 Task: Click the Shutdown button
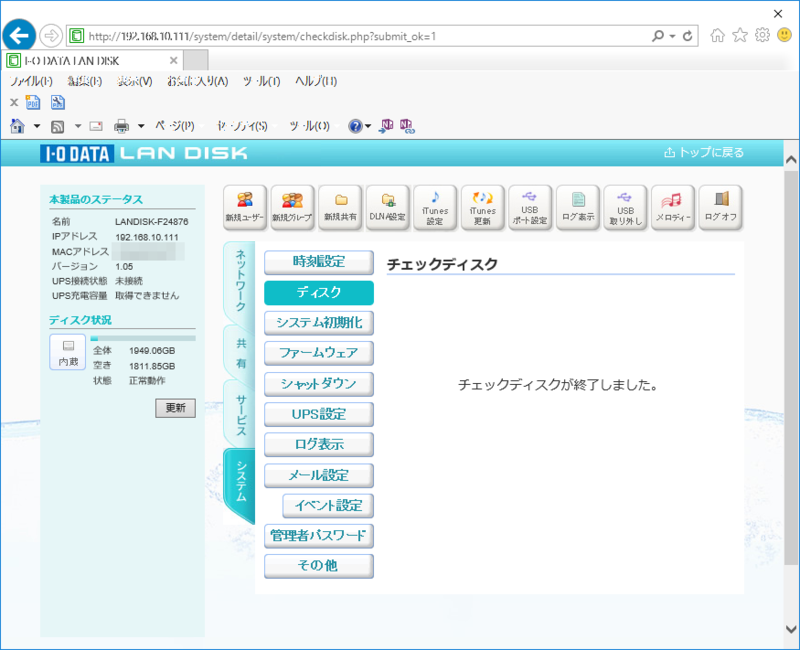(319, 384)
